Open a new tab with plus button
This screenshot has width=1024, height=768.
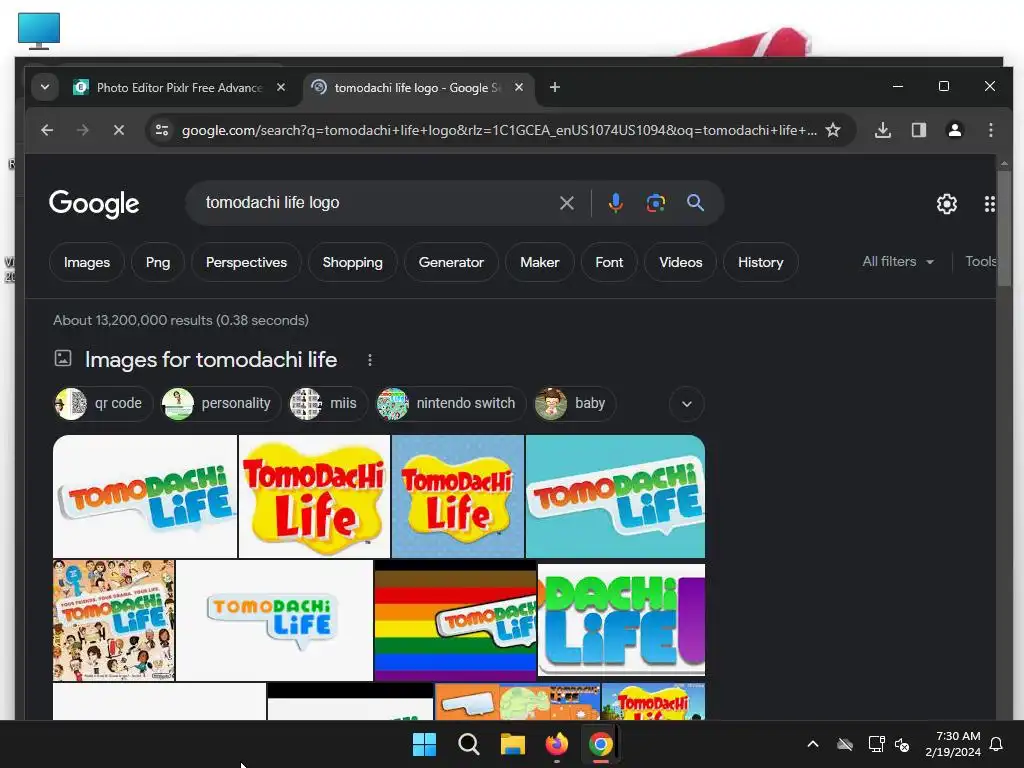(554, 87)
